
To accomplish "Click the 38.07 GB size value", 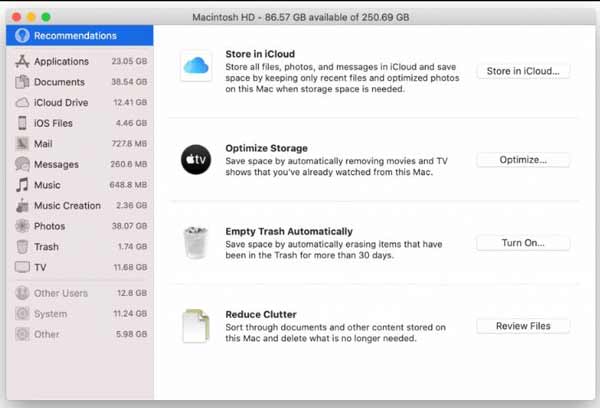I will point(129,226).
